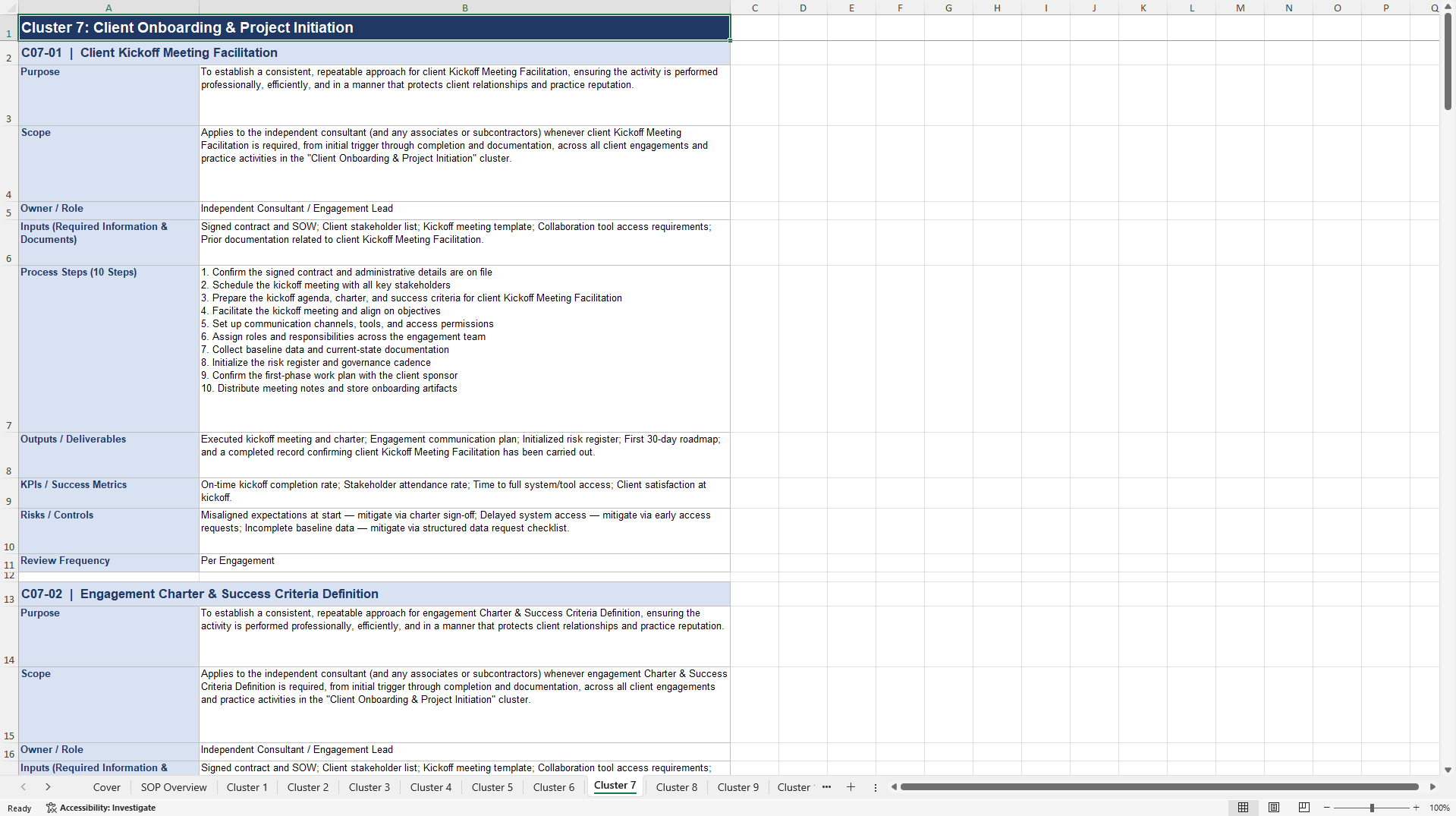The image size is (1456, 816).
Task: Open the tab bar options dots
Action: pos(876,787)
